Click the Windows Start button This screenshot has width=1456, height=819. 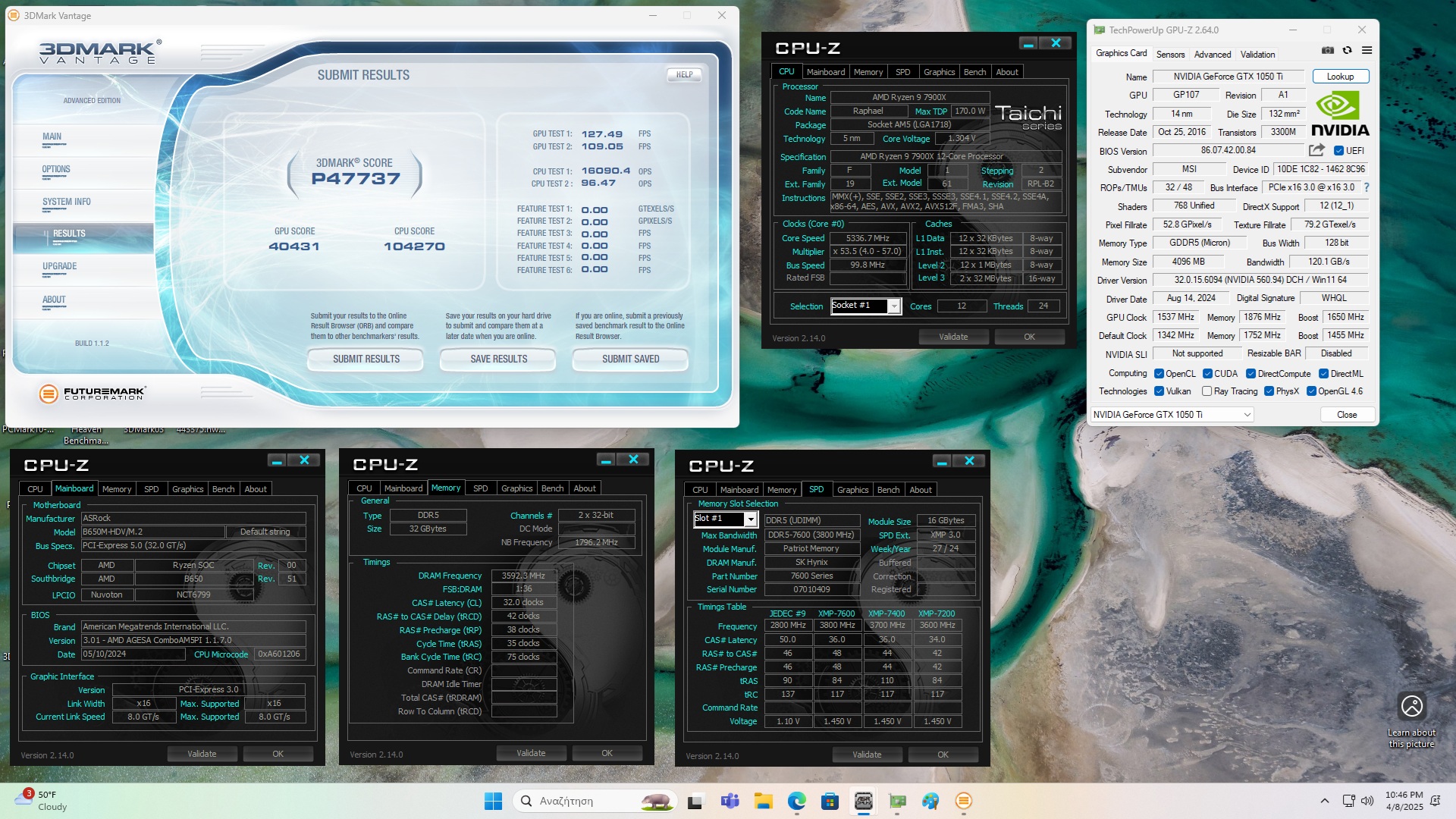click(493, 801)
